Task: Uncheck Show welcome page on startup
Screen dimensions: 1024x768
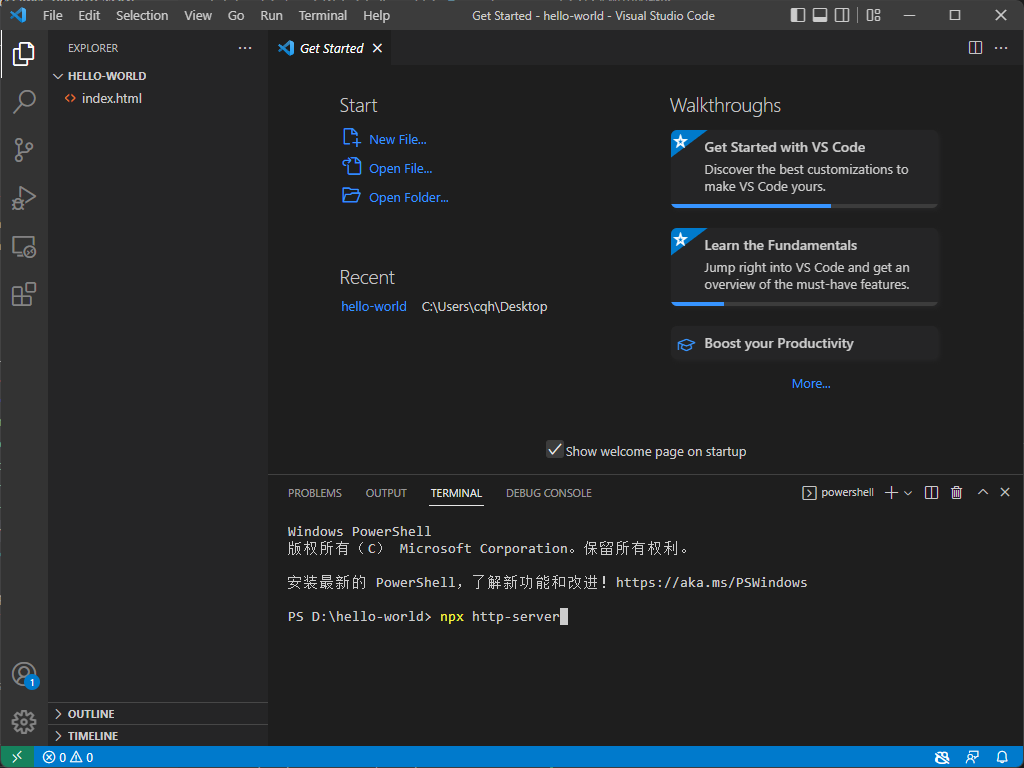Action: pos(554,450)
